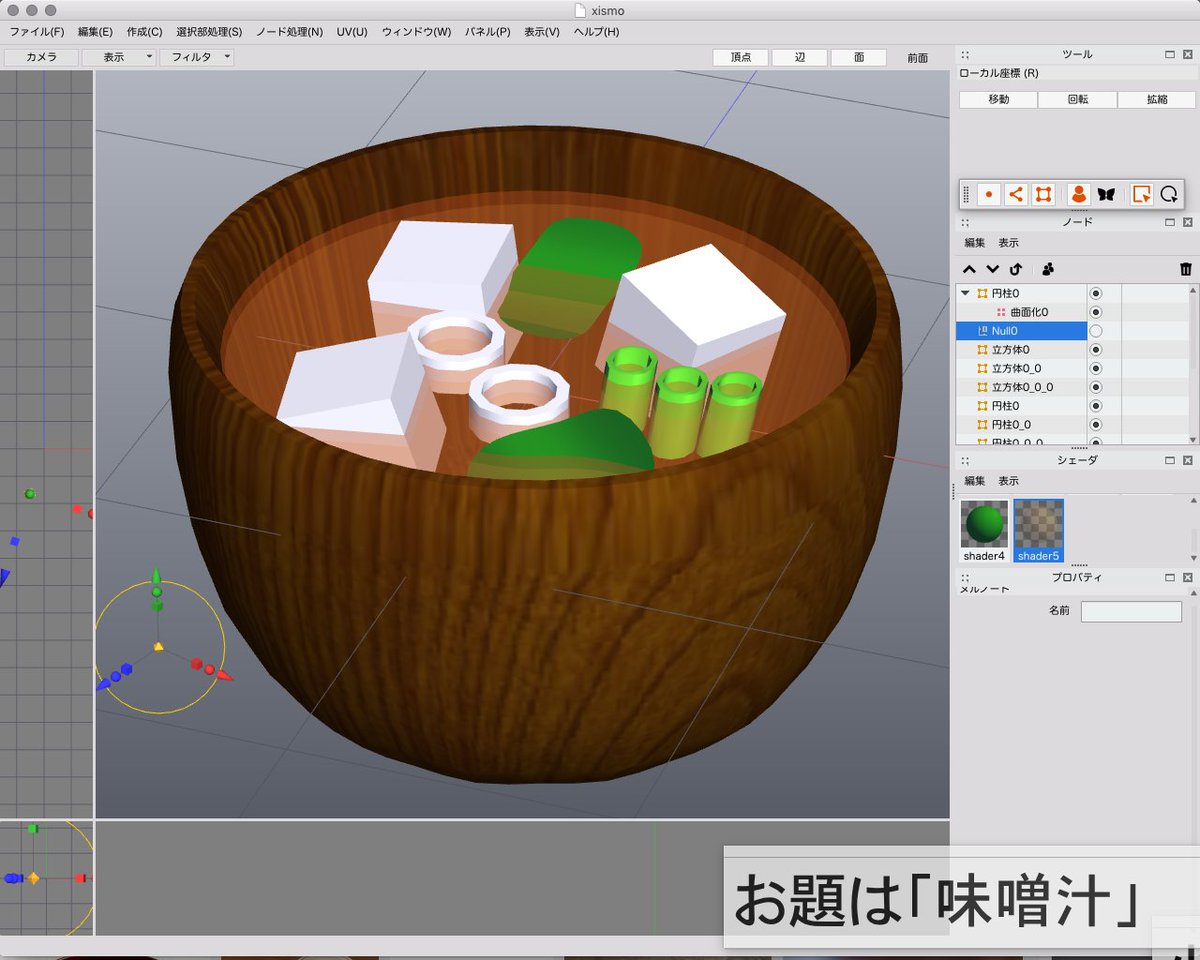Click the people group icon in node panel
The height and width of the screenshot is (960, 1200).
coord(1048,269)
